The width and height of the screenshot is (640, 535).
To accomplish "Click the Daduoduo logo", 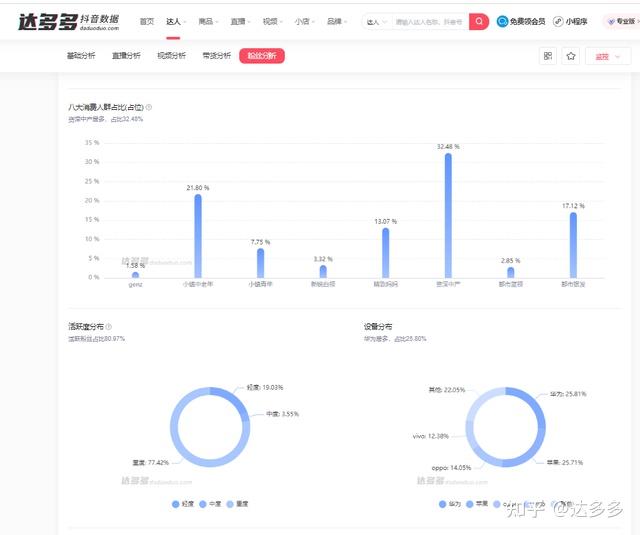I will (68, 22).
